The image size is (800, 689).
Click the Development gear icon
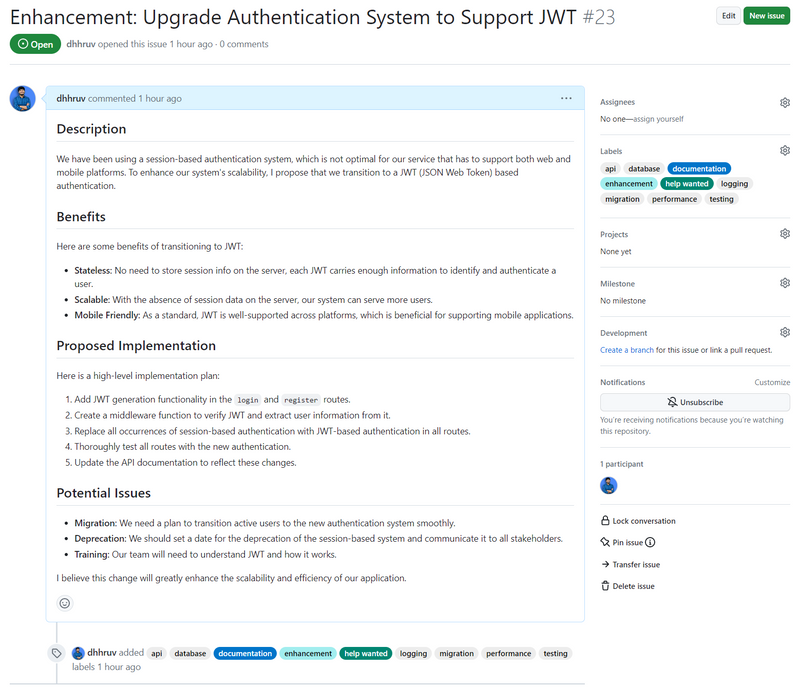point(785,332)
